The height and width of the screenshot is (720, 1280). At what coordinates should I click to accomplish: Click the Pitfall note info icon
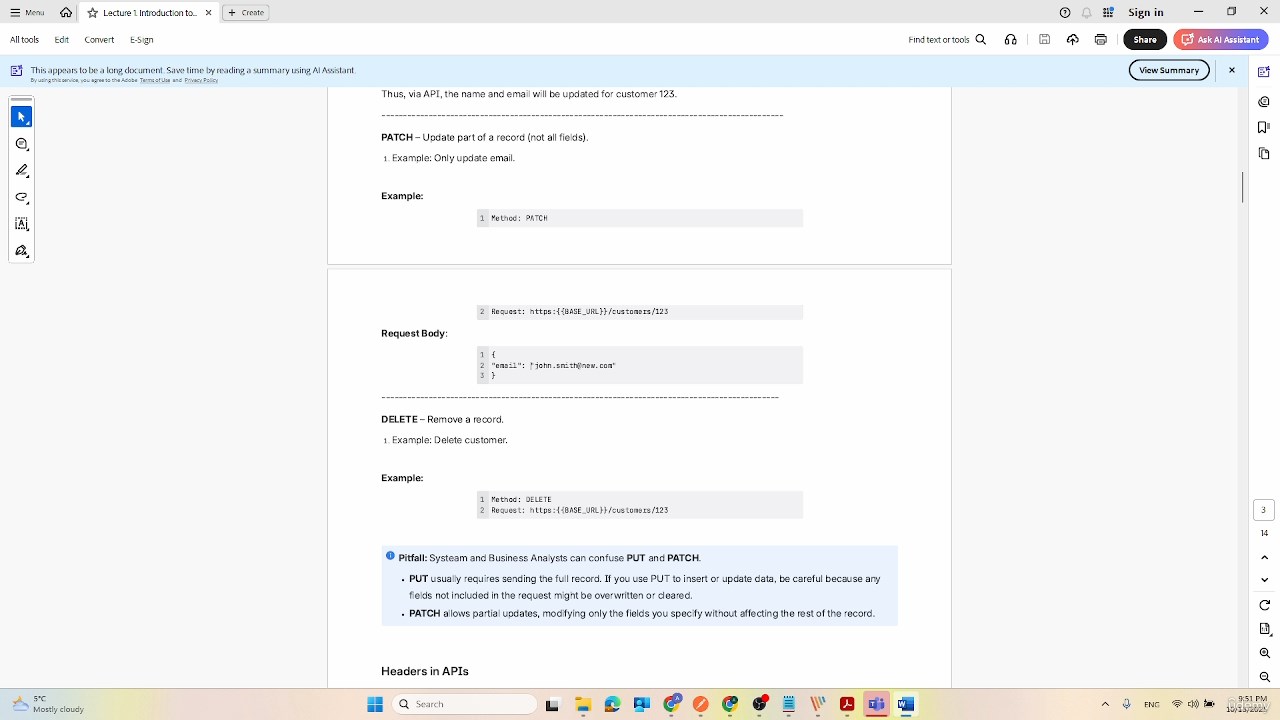pyautogui.click(x=390, y=556)
